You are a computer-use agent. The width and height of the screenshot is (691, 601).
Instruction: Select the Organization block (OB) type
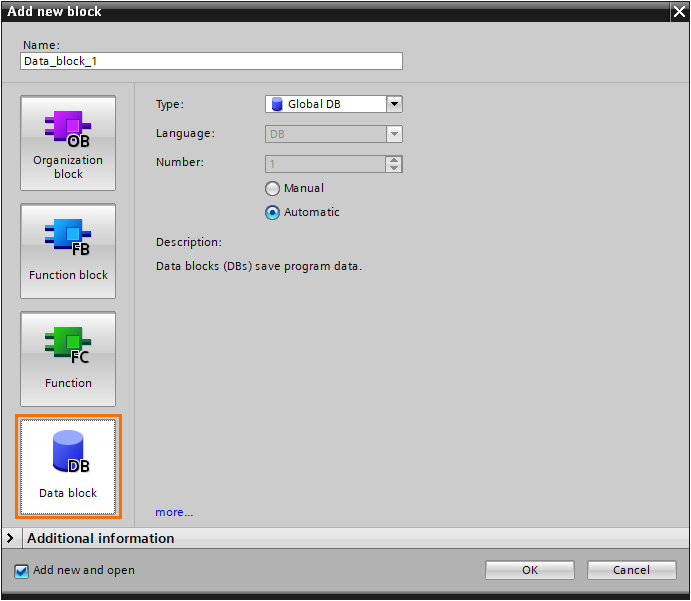coord(68,143)
